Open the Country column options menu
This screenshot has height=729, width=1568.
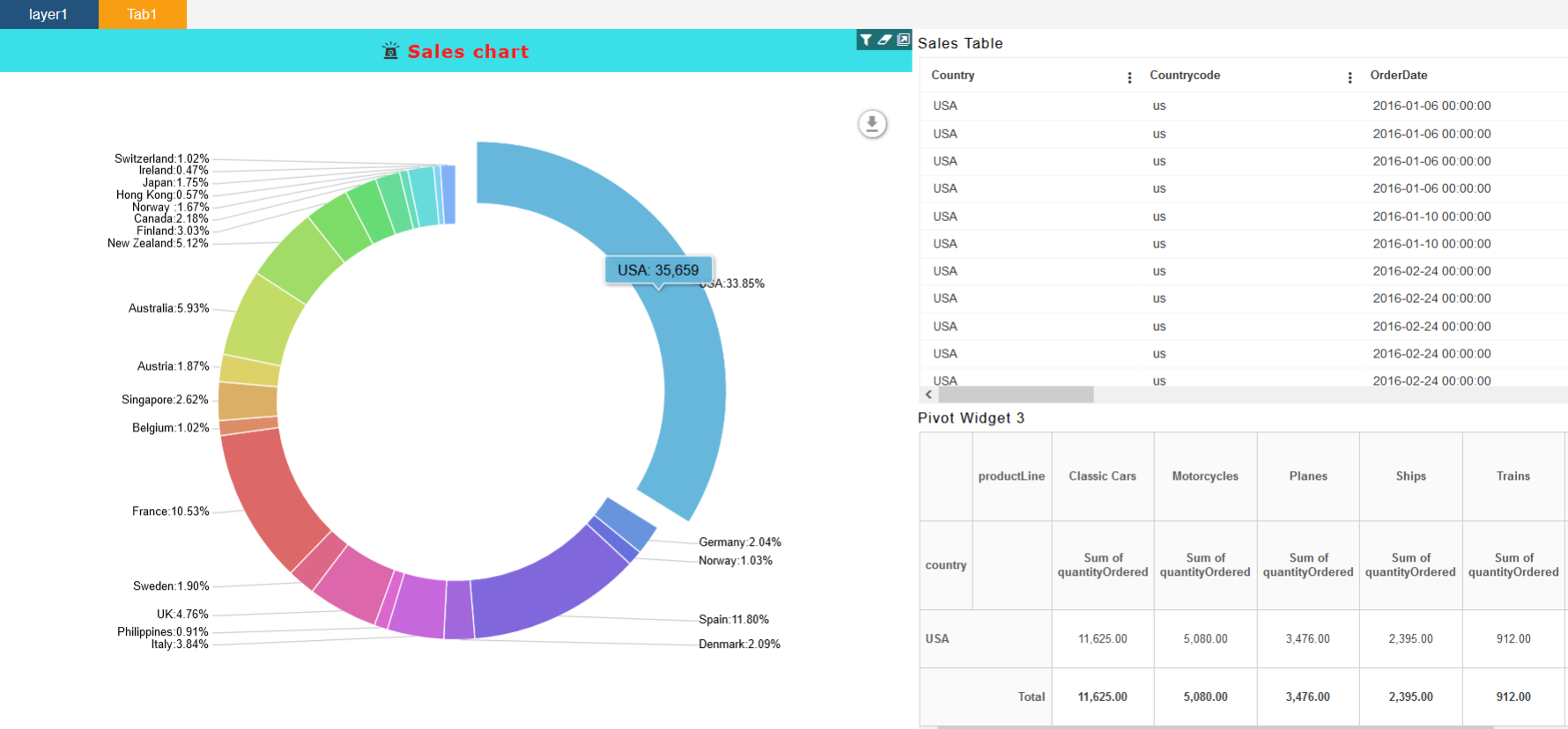click(1129, 77)
